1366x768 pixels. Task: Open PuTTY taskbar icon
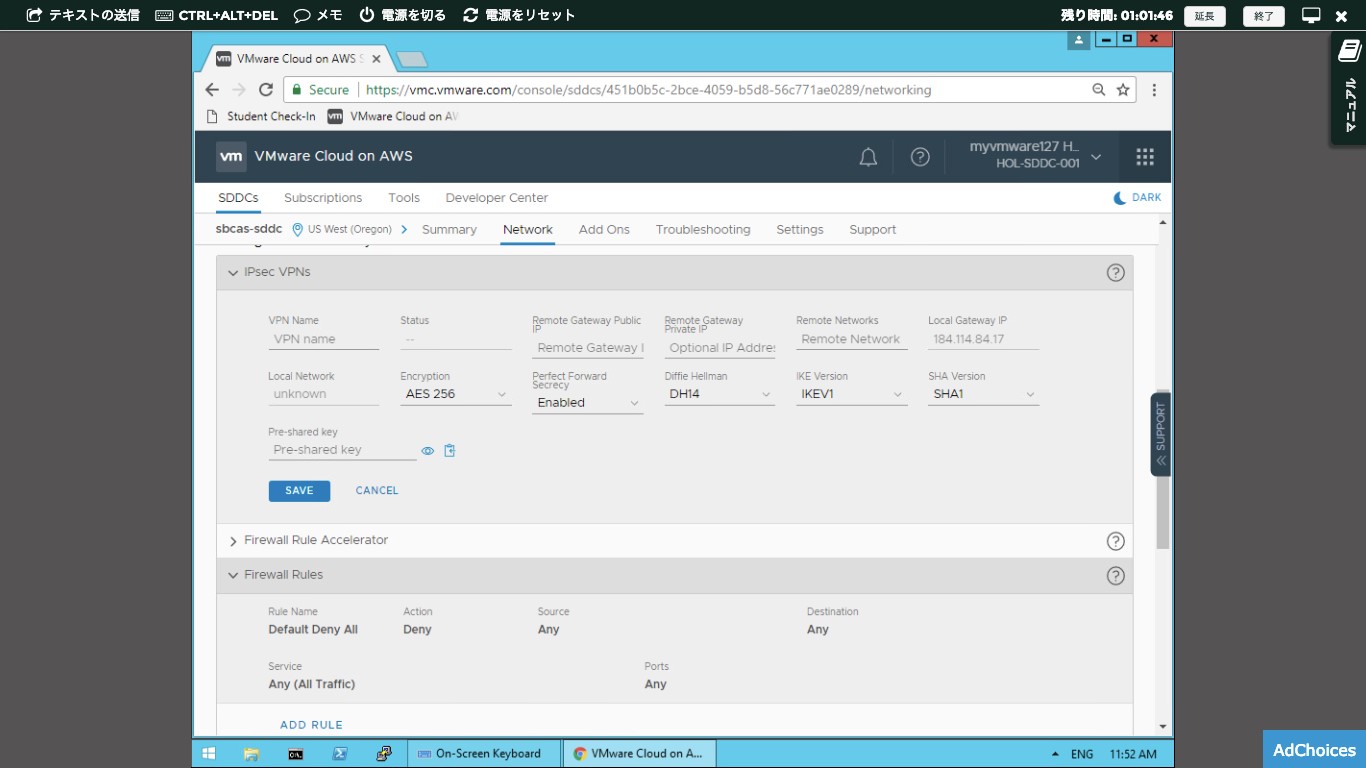point(384,754)
